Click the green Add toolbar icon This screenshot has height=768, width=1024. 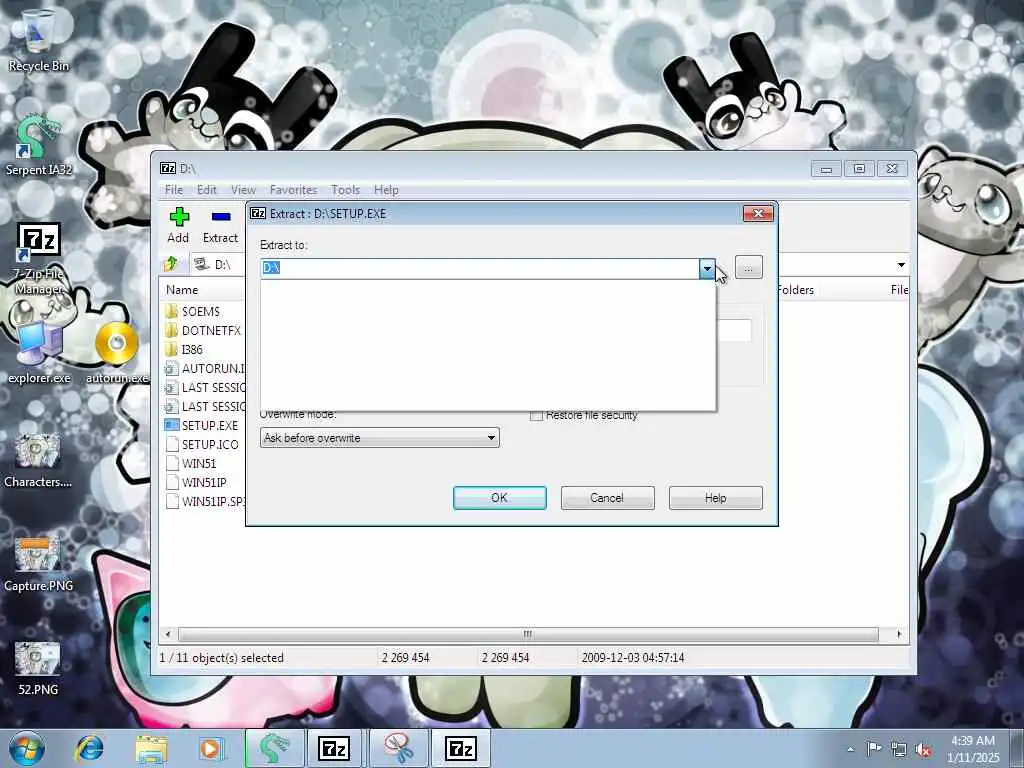tap(179, 217)
